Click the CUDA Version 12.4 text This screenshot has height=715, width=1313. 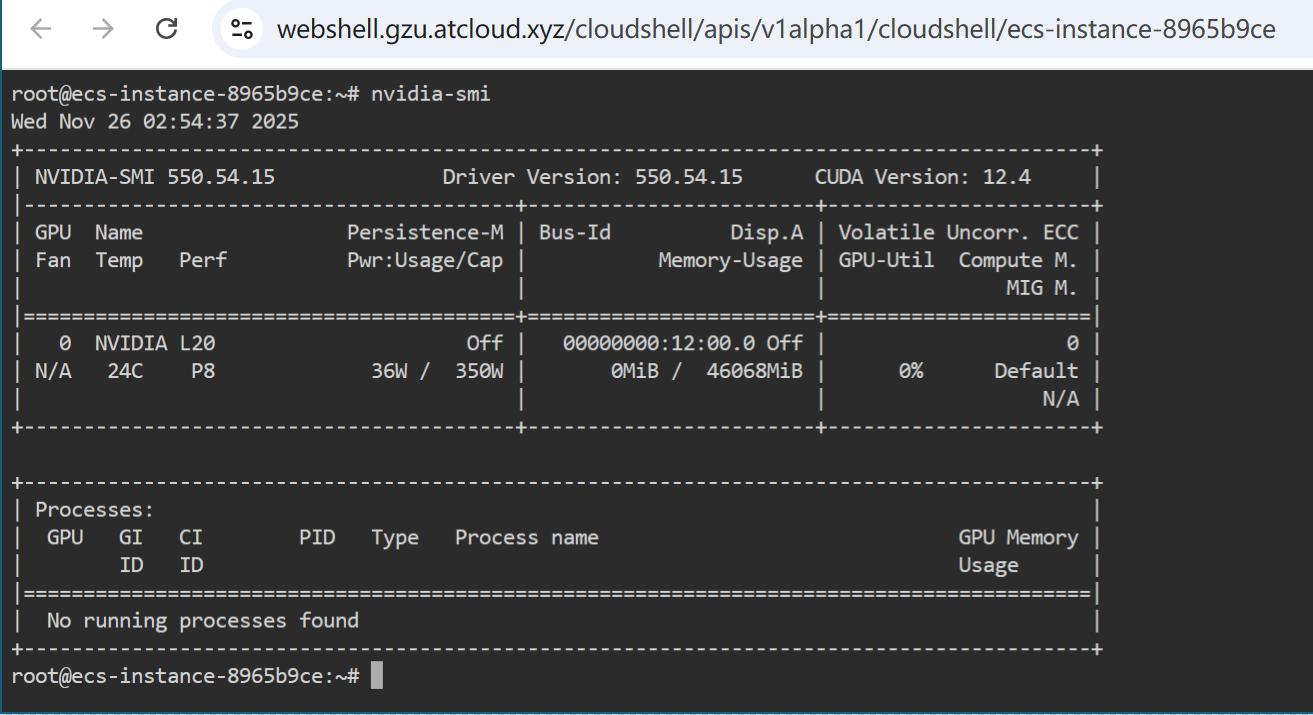pos(922,177)
